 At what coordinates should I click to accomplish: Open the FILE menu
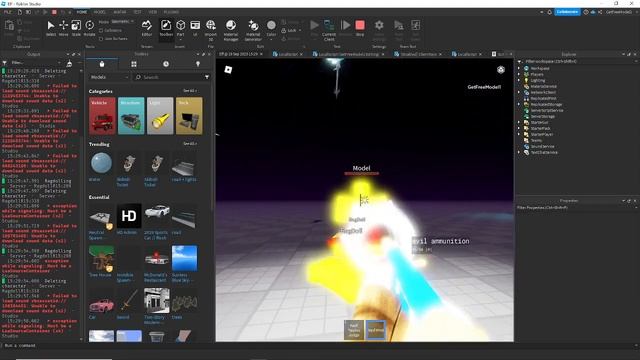7,12
